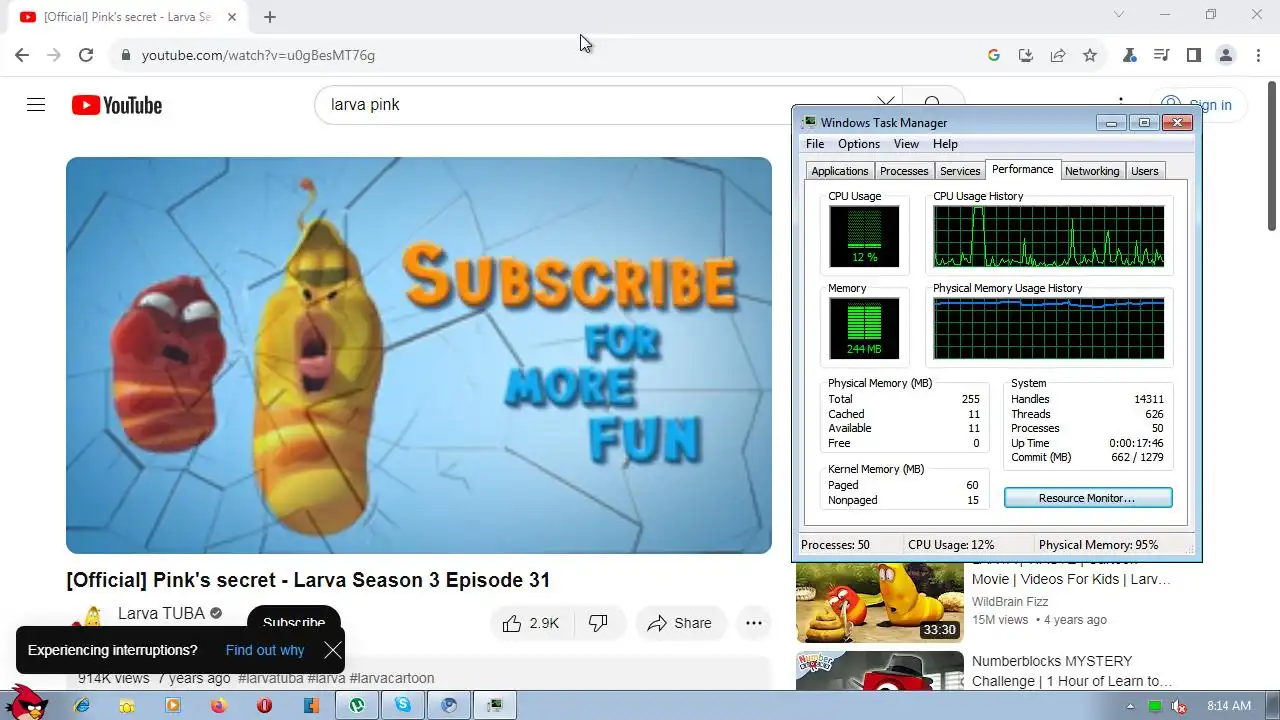Open the View menu in Task Manager
The image size is (1280, 720).
point(906,144)
